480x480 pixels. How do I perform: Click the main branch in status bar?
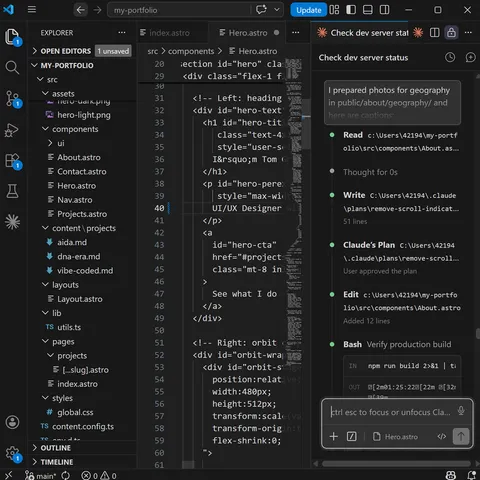(40, 475)
